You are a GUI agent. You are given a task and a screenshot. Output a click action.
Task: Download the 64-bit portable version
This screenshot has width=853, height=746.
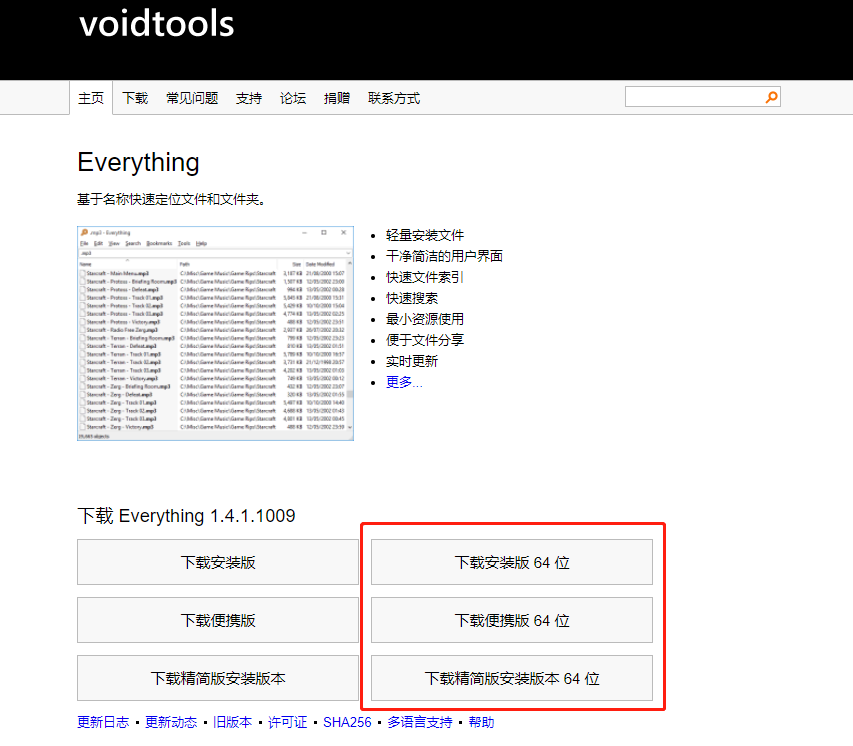pos(511,620)
